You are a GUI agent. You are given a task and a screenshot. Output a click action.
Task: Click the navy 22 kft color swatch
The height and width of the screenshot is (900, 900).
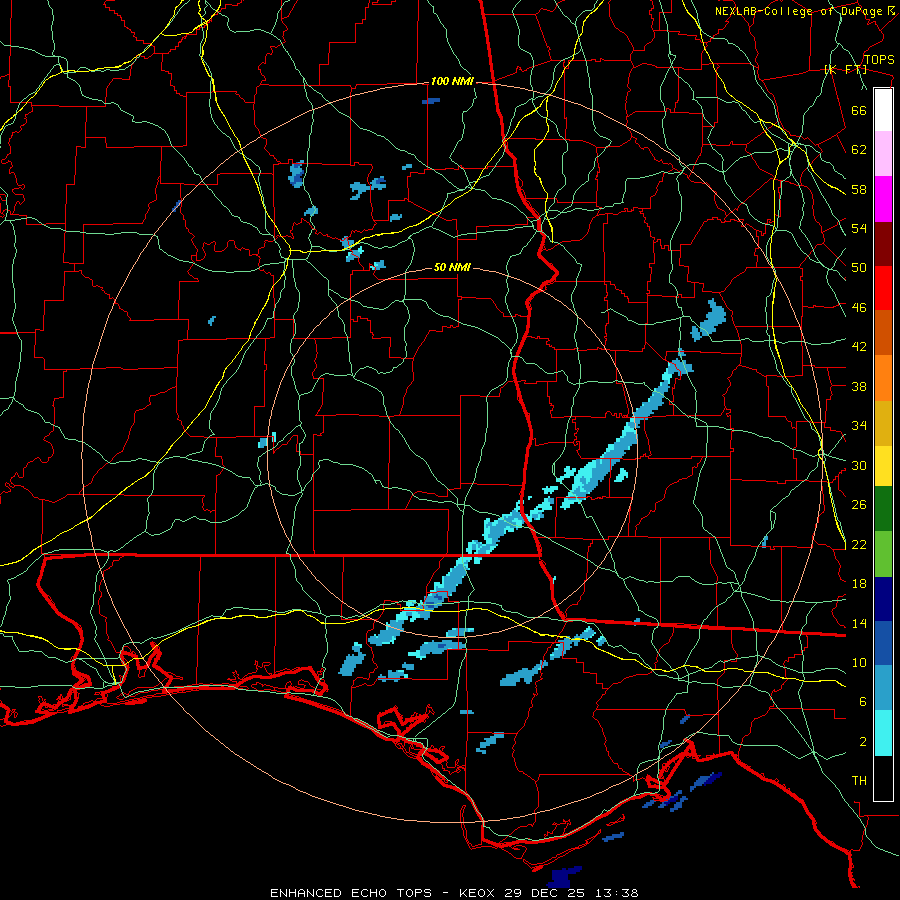[883, 599]
